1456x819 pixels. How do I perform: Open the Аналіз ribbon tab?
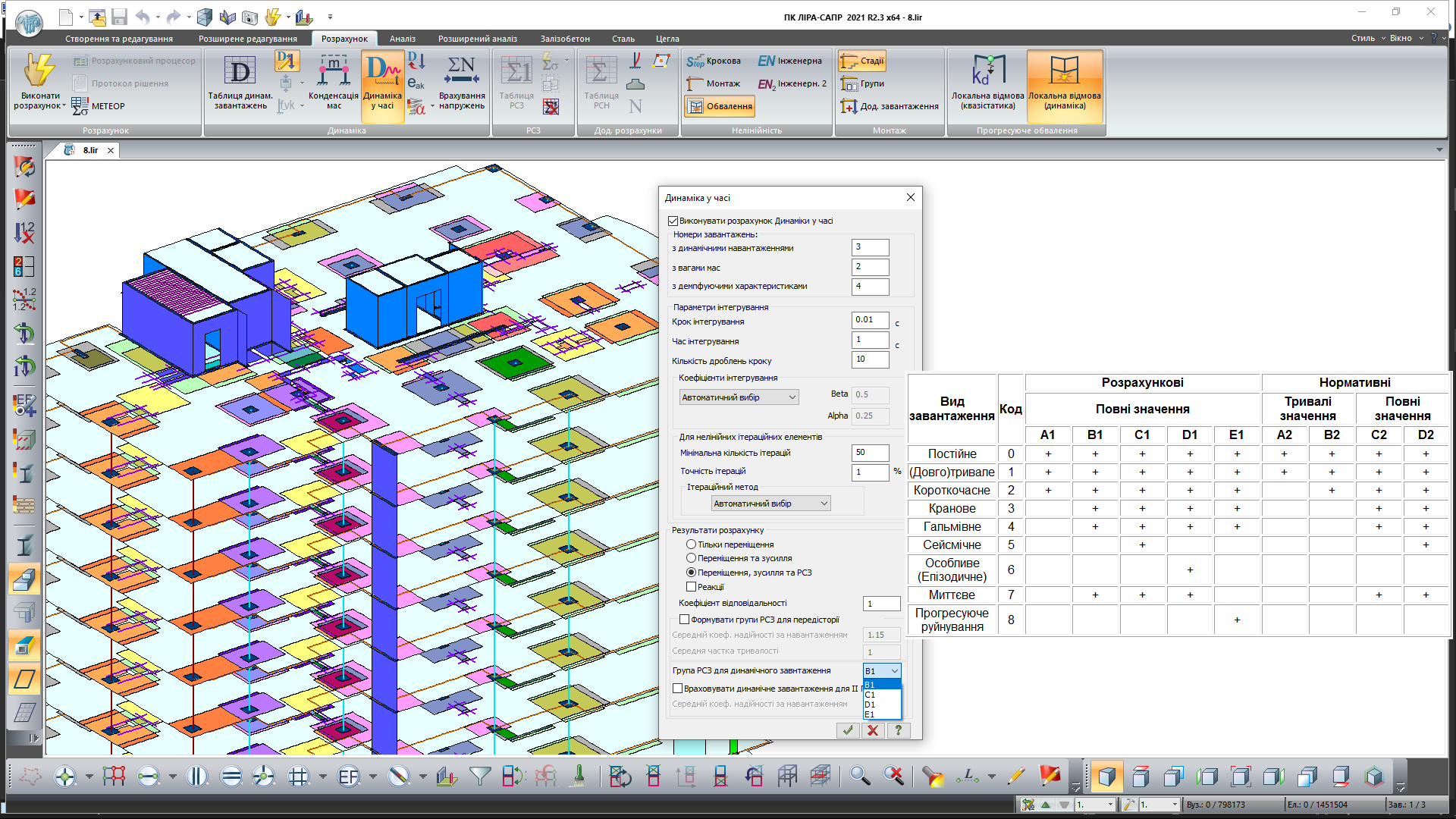(x=402, y=39)
